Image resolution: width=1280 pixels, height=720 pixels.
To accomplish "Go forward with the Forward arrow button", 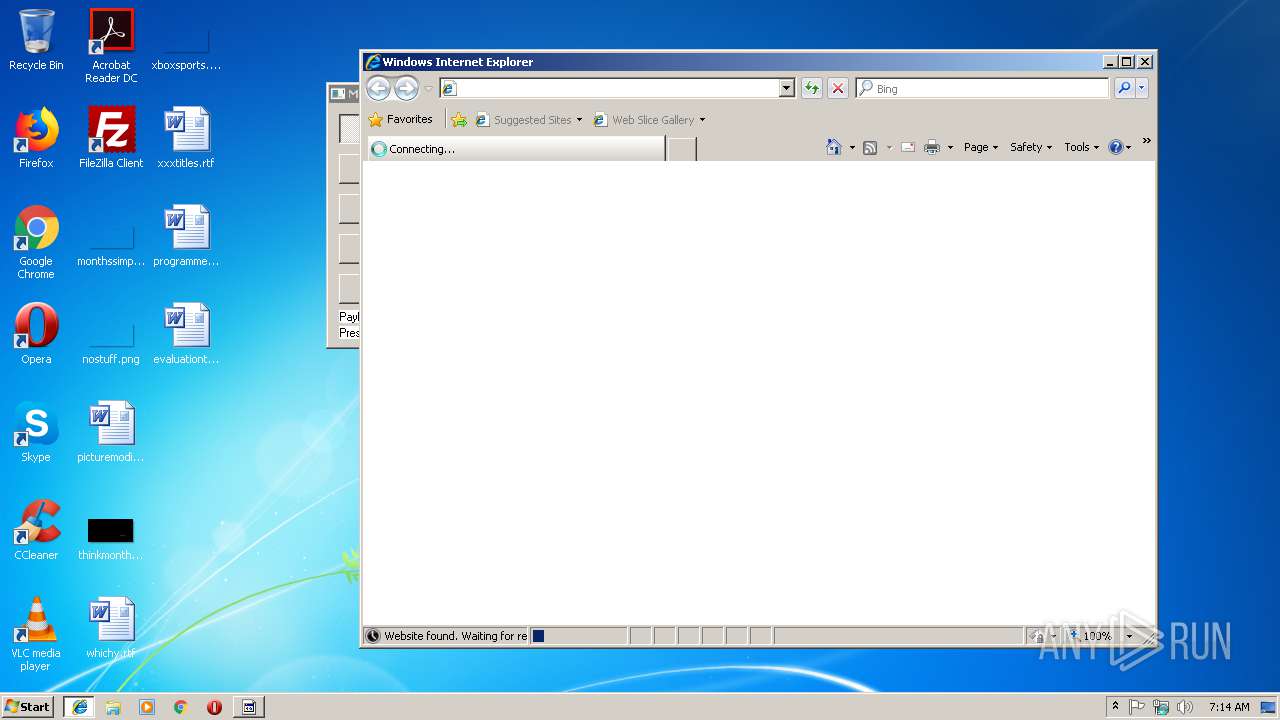I will 406,88.
